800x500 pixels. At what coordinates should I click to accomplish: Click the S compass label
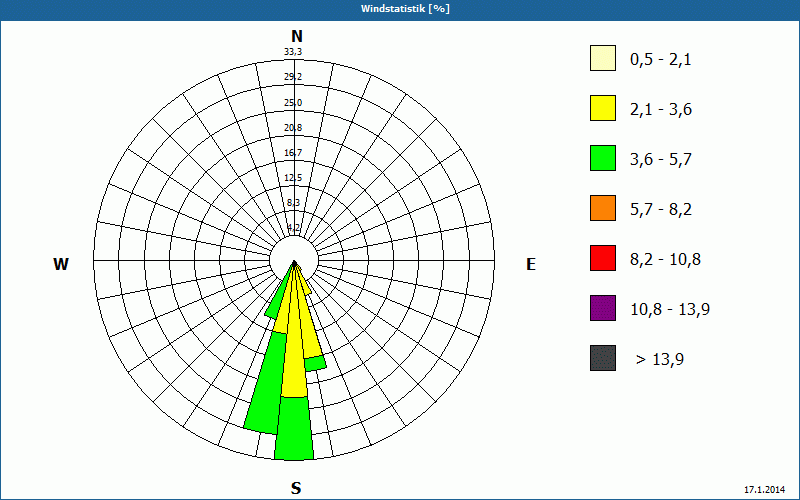(x=296, y=489)
